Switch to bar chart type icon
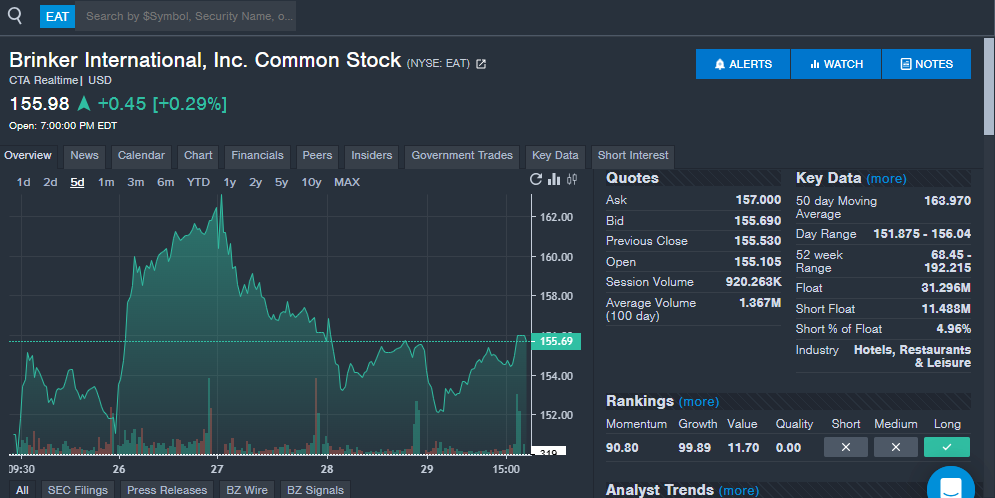The width and height of the screenshot is (995, 498). pyautogui.click(x=554, y=180)
